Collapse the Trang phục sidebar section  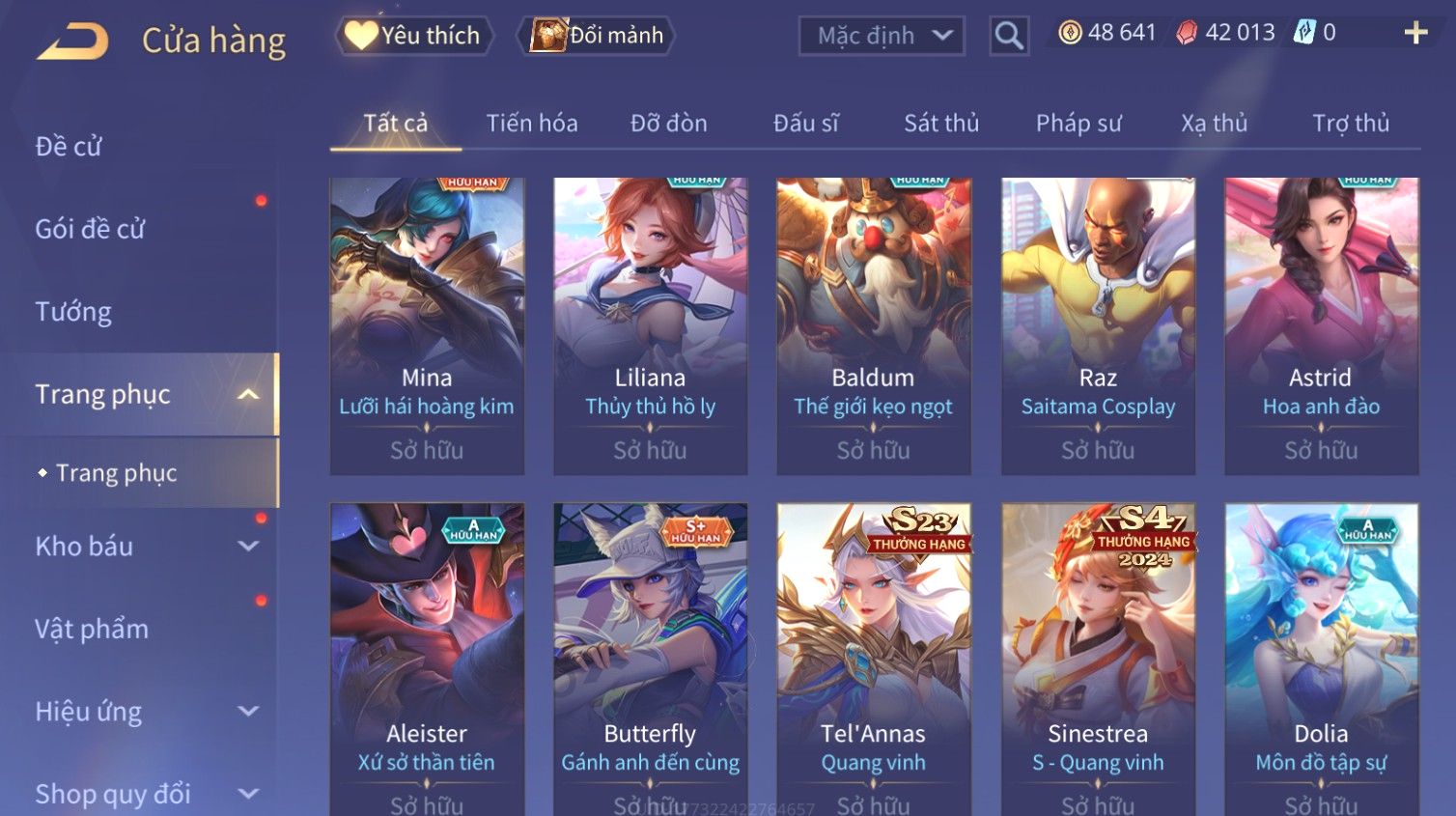point(248,394)
